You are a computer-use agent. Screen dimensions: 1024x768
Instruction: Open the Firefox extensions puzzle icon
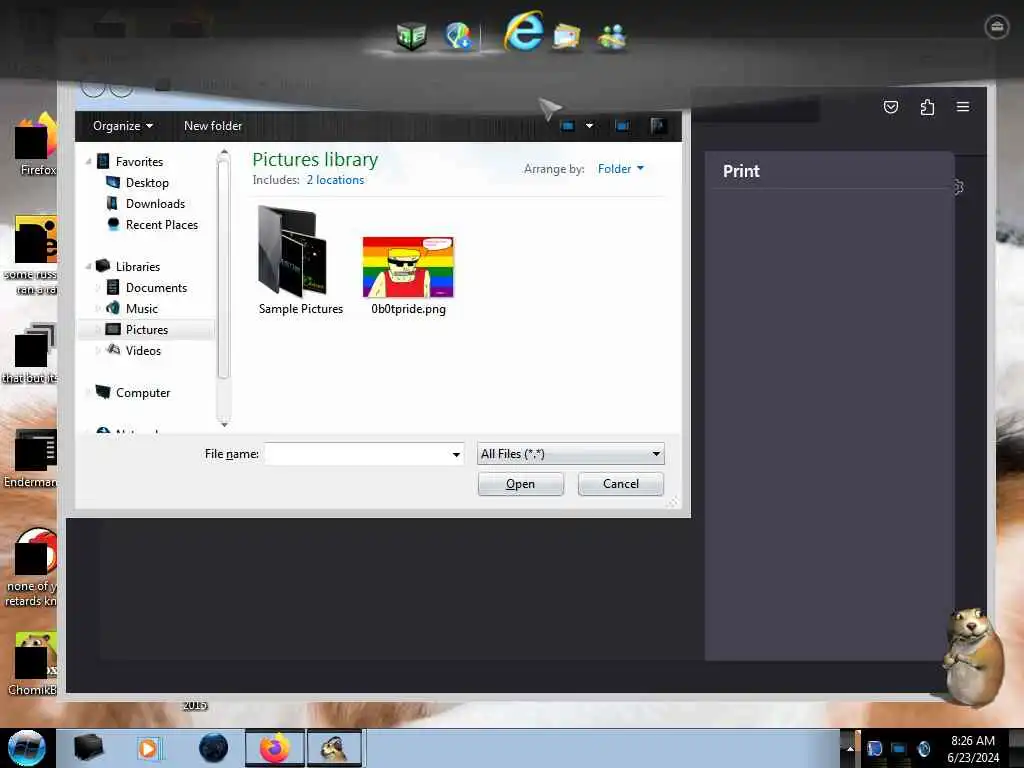click(927, 107)
